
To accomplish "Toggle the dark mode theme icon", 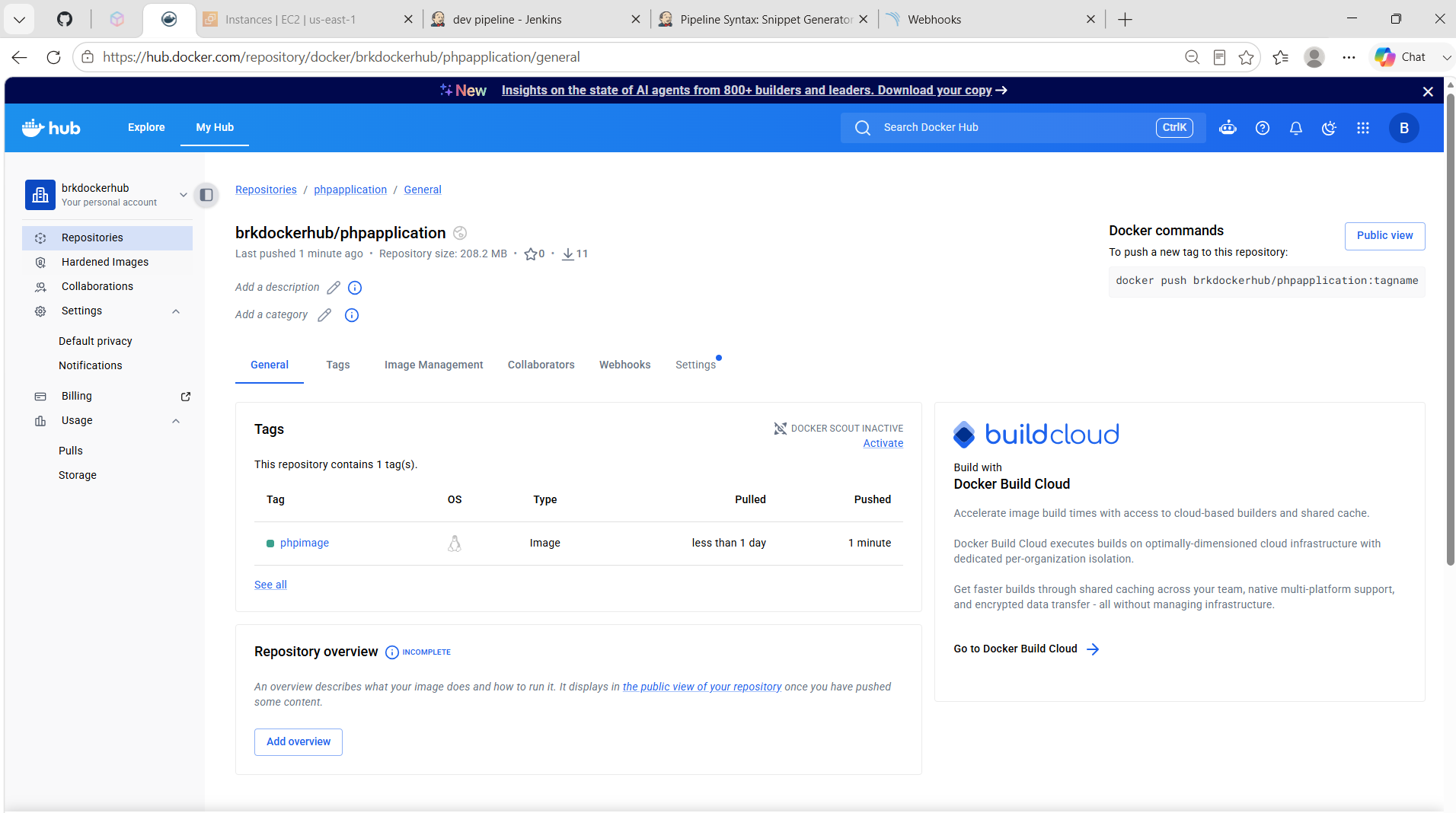I will click(1330, 128).
